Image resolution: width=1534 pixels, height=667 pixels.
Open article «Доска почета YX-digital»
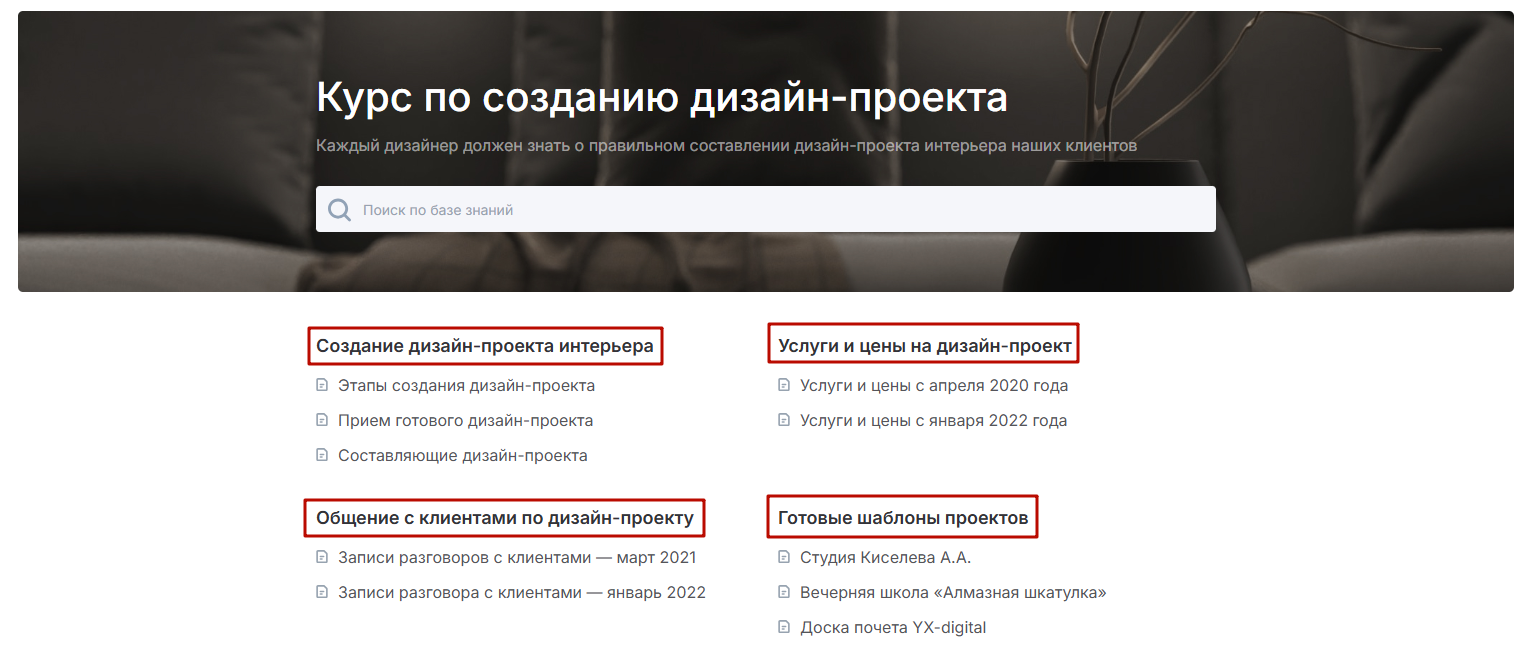pyautogui.click(x=893, y=627)
